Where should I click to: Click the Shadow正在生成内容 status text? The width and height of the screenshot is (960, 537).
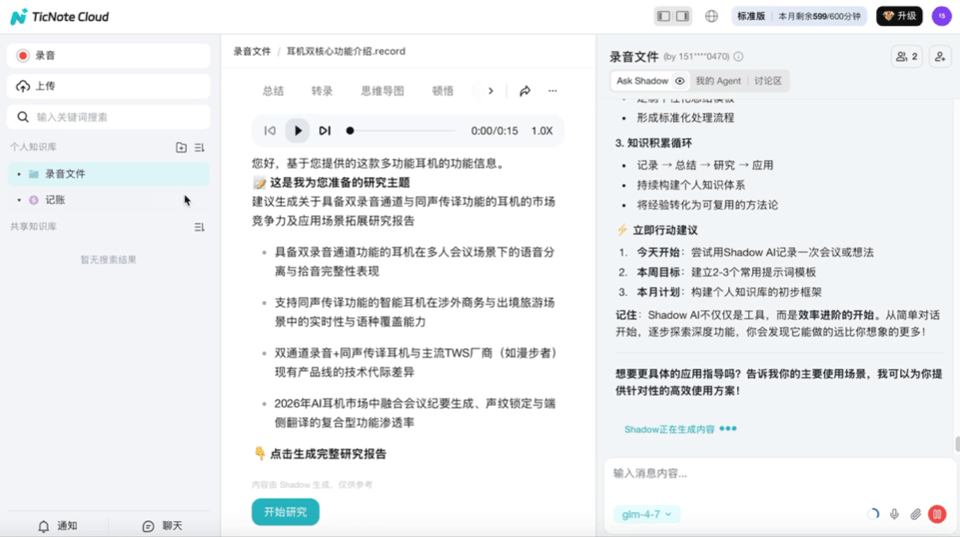(x=669, y=430)
